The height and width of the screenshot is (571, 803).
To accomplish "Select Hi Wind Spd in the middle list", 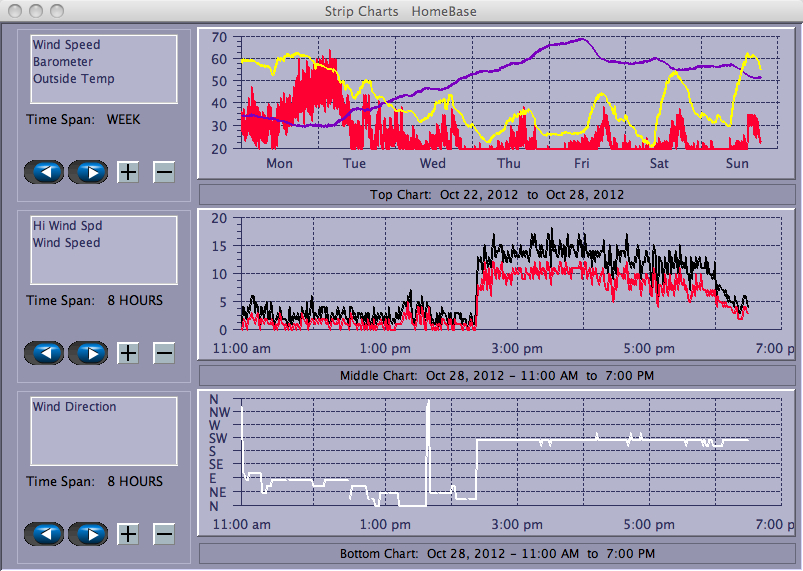I will [67, 226].
